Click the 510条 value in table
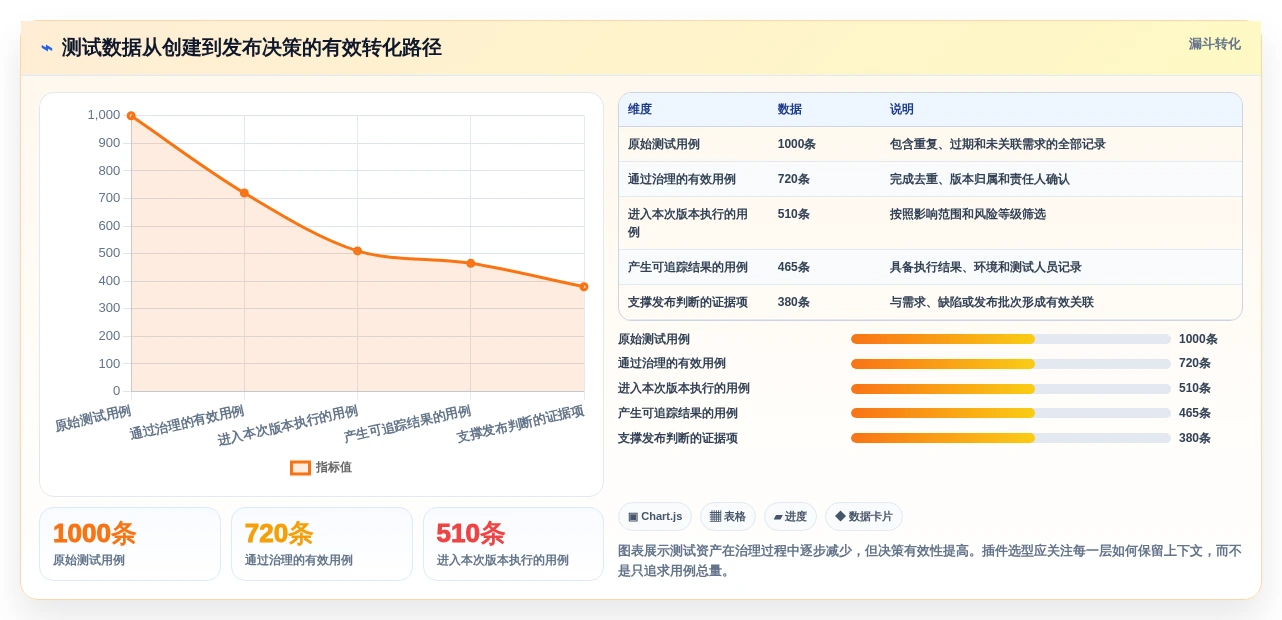Screen dimensions: 1282x620 point(793,214)
